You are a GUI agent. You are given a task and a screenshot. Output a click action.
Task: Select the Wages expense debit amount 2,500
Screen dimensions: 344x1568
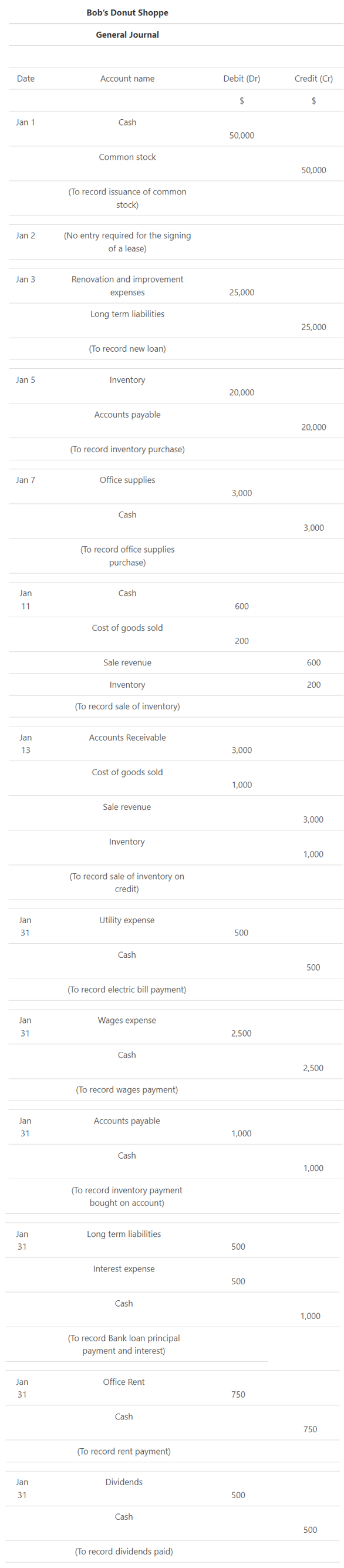(241, 1034)
